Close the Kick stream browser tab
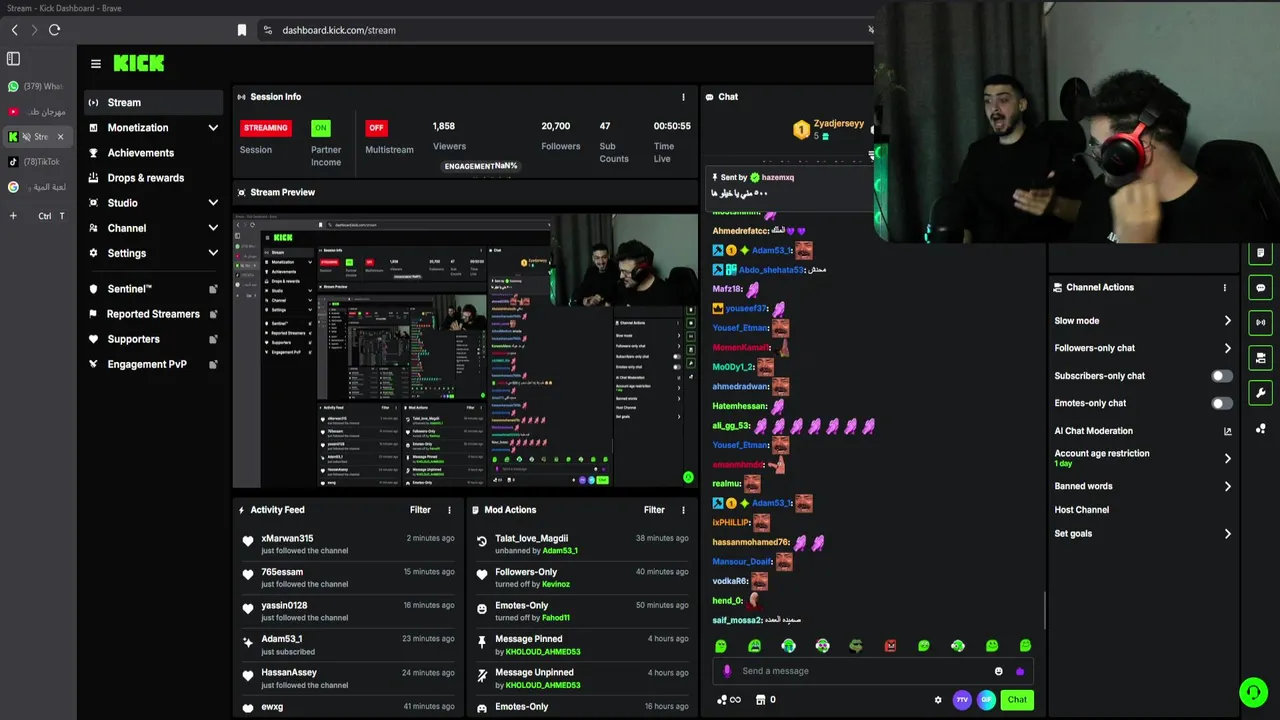The width and height of the screenshot is (1280, 720). point(60,137)
